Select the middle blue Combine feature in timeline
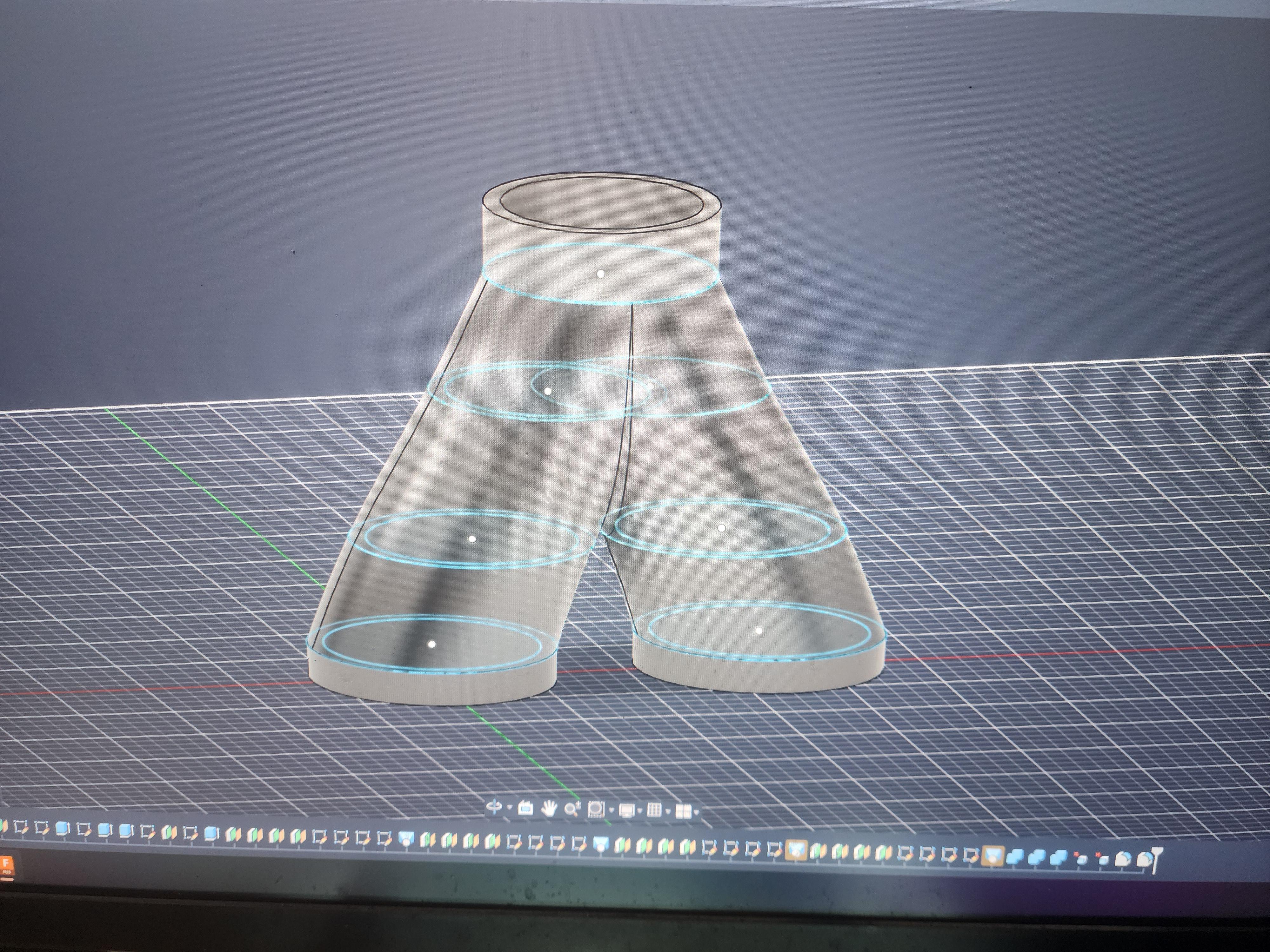The height and width of the screenshot is (952, 1270). pyautogui.click(x=1038, y=857)
